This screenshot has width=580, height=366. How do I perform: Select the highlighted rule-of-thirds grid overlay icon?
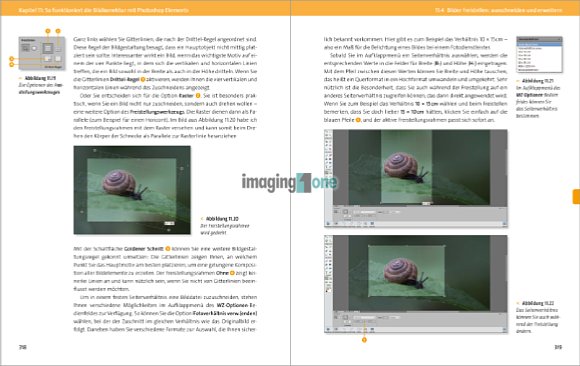(x=48, y=48)
